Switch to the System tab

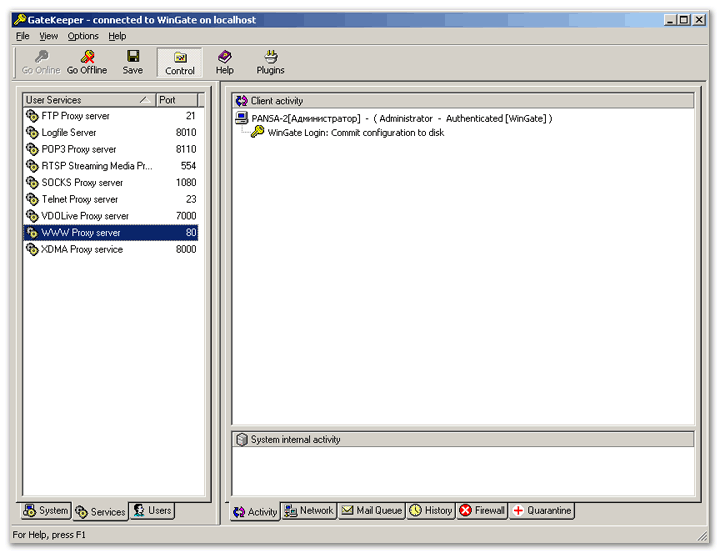(46, 511)
